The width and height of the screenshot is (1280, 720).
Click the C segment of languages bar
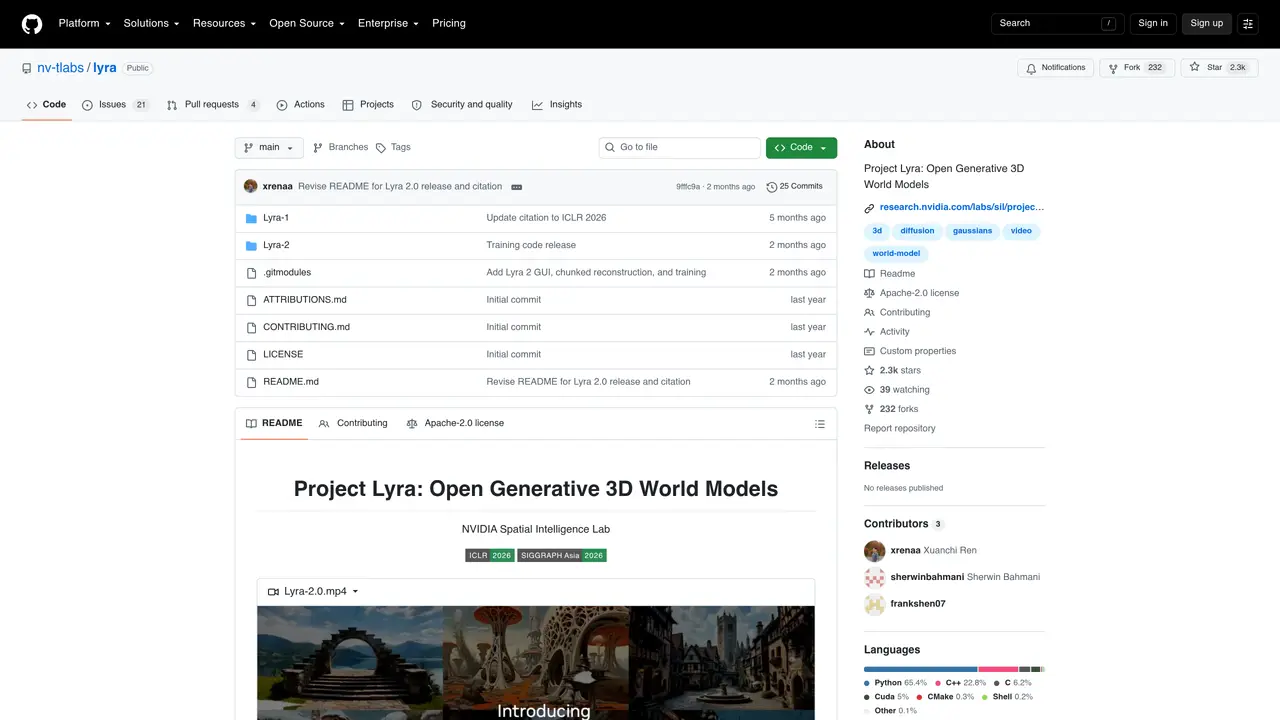pyautogui.click(x=1025, y=669)
